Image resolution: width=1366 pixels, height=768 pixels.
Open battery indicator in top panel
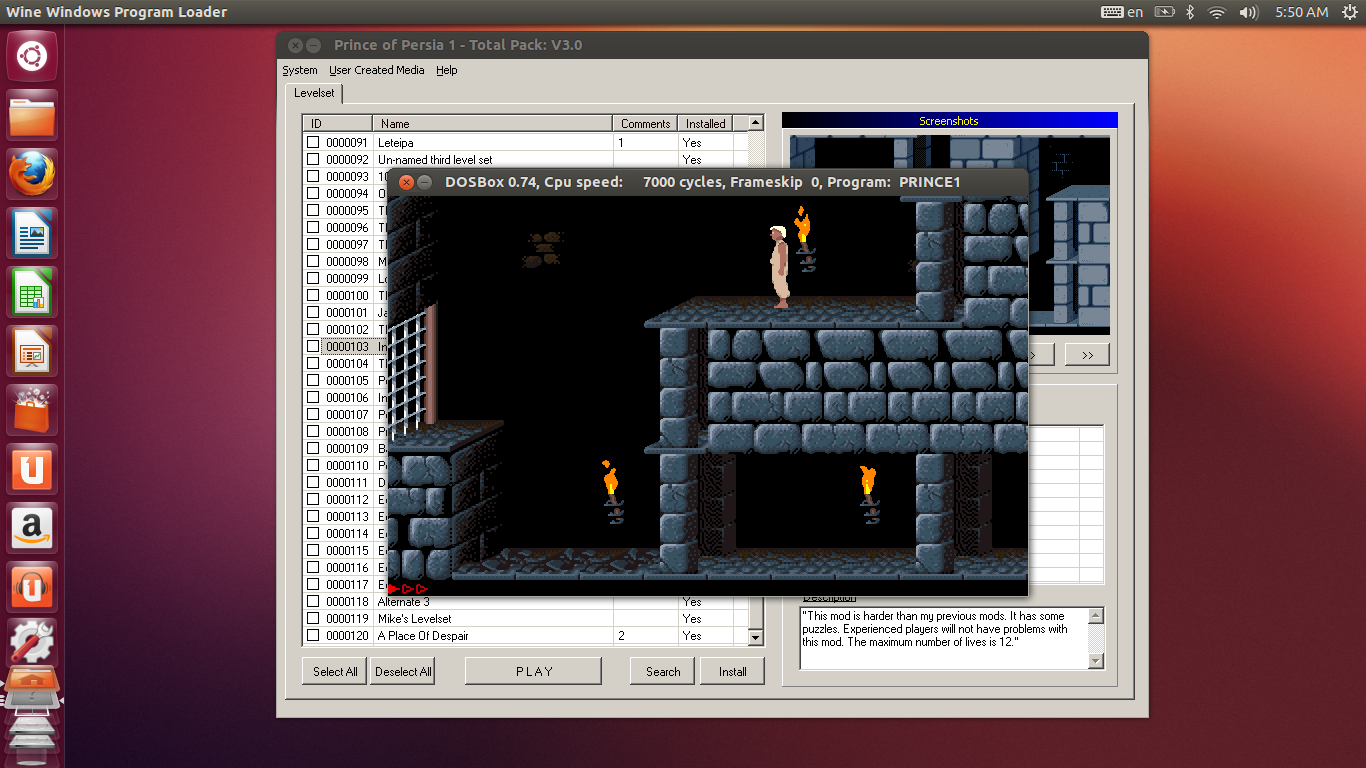1164,12
